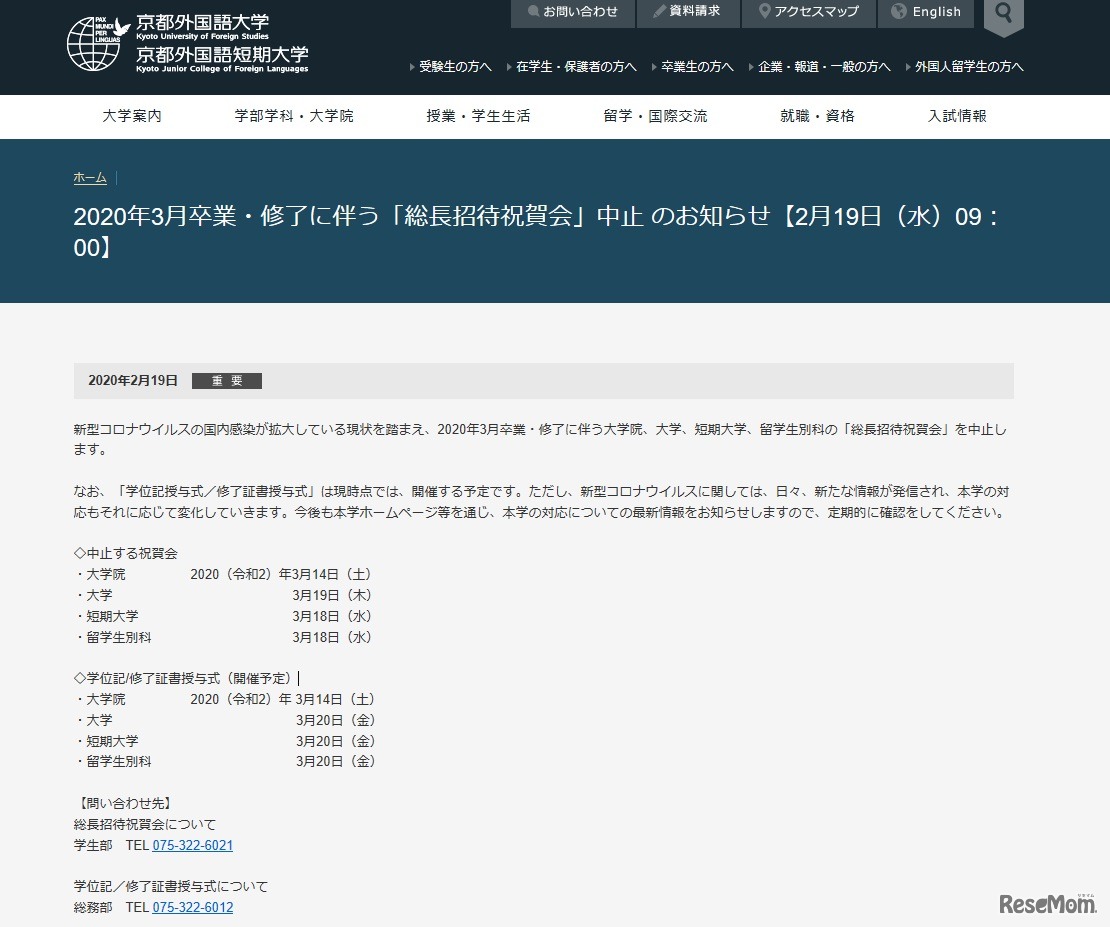Screen dimensions: 1110x927
Task: Open the search with the magnifier icon
Action: coord(1003,15)
